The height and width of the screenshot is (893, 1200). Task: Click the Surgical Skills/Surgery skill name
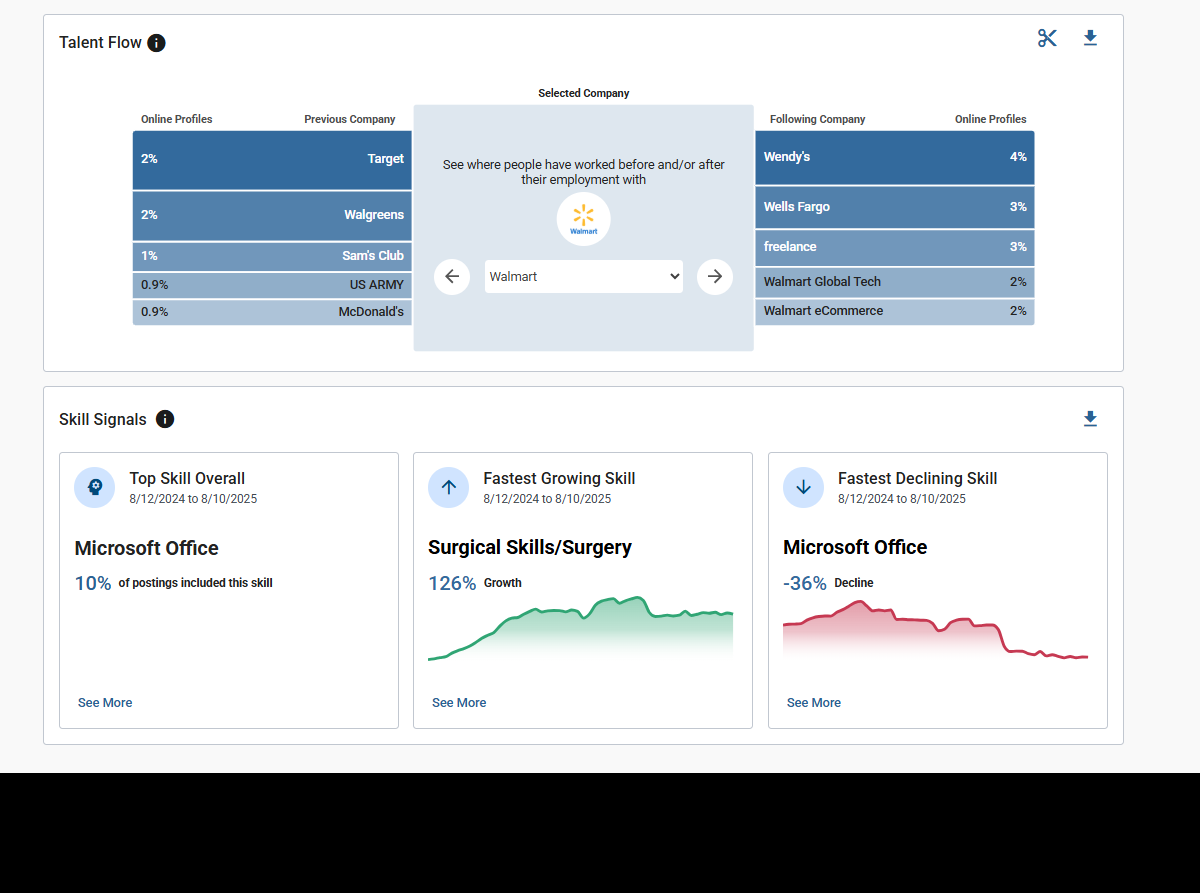(530, 547)
